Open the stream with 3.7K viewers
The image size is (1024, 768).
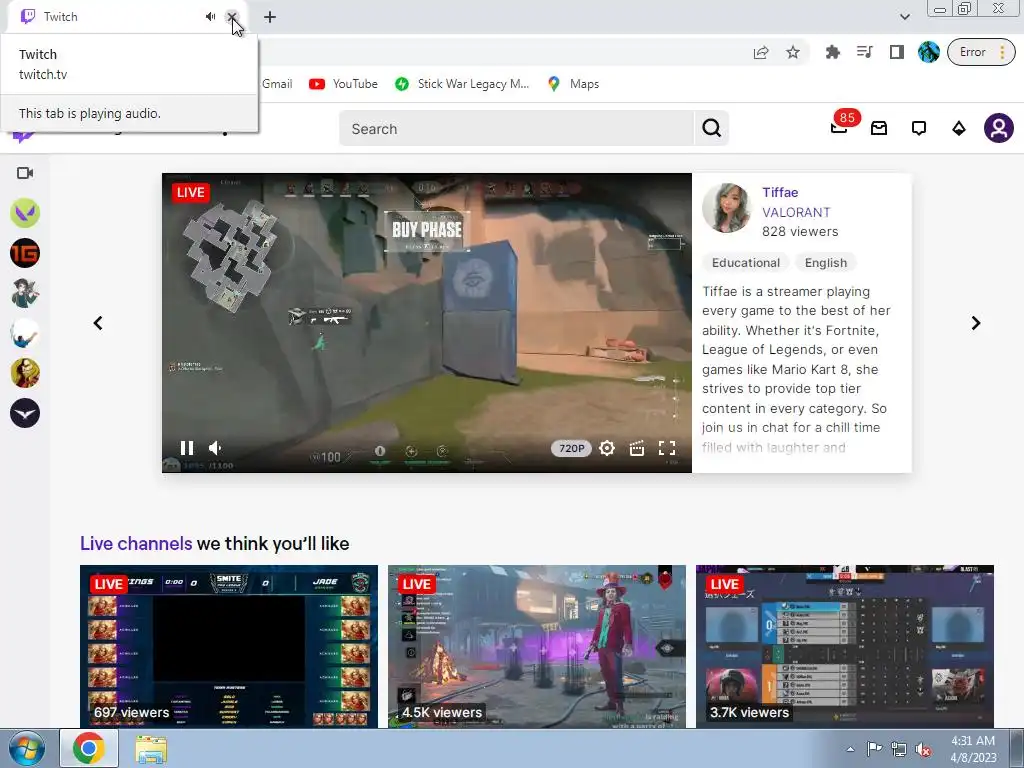pos(845,646)
